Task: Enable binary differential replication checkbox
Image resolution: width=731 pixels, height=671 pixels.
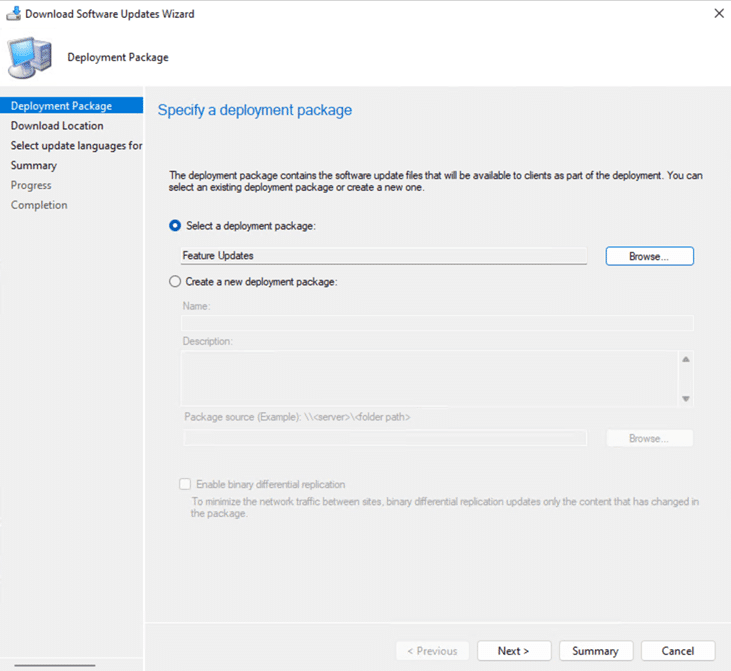Action: click(184, 484)
